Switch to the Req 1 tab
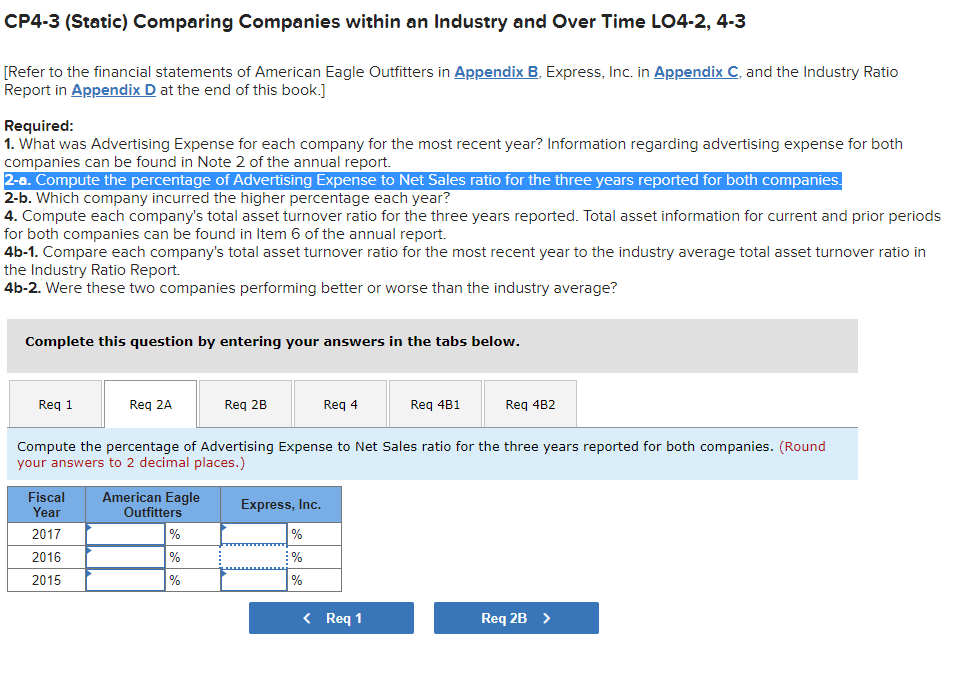 pyautogui.click(x=55, y=403)
